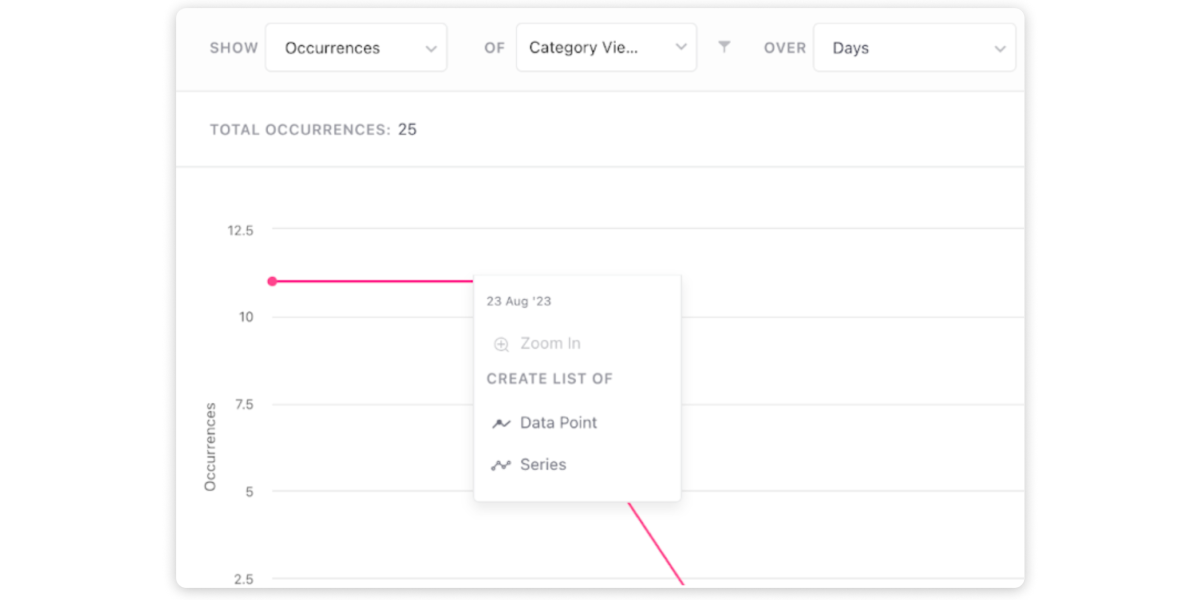This screenshot has width=1200, height=600.
Task: Click the SHOW label in the query bar
Action: [x=233, y=47]
